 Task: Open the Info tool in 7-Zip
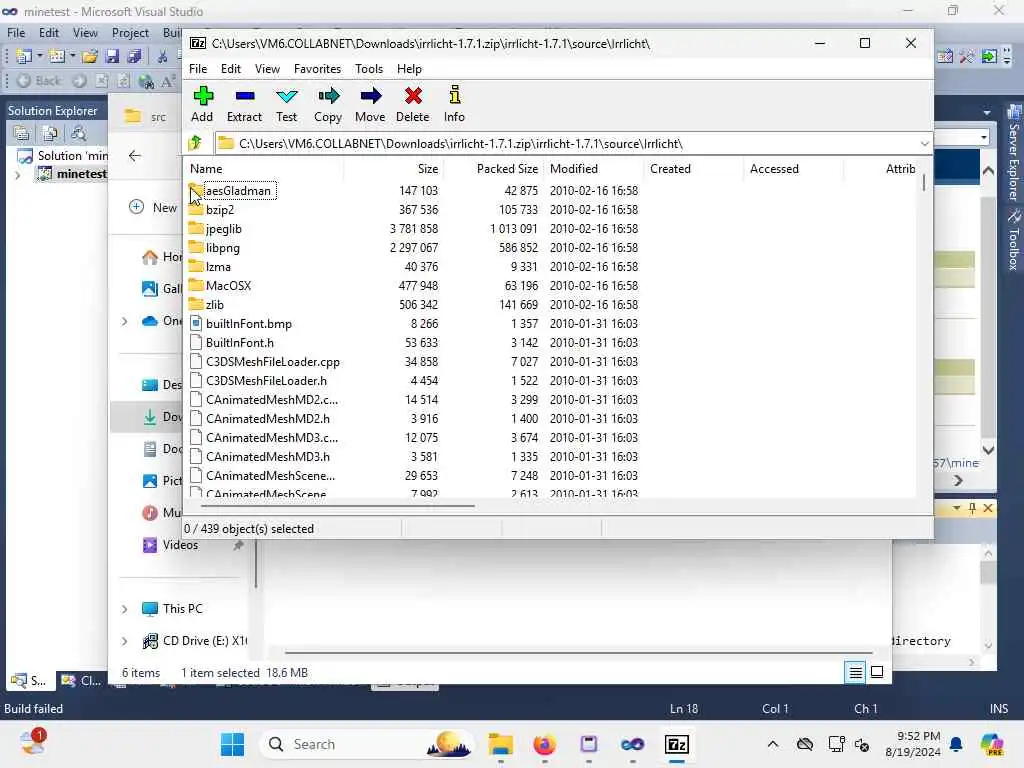pyautogui.click(x=455, y=104)
